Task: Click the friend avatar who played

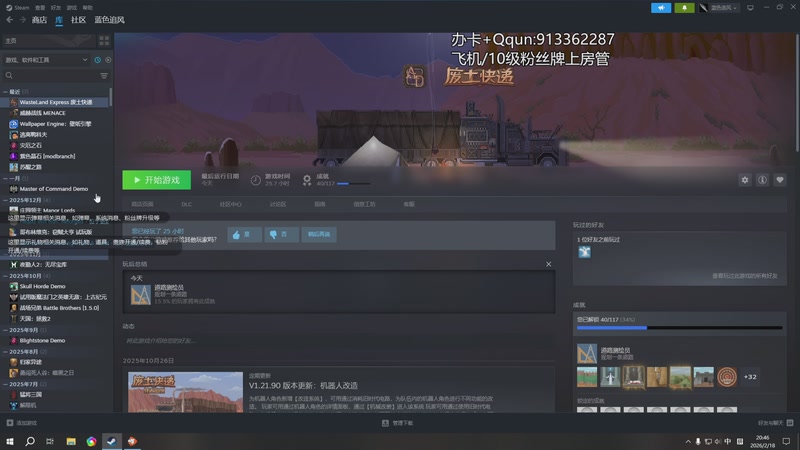Action: coord(584,252)
